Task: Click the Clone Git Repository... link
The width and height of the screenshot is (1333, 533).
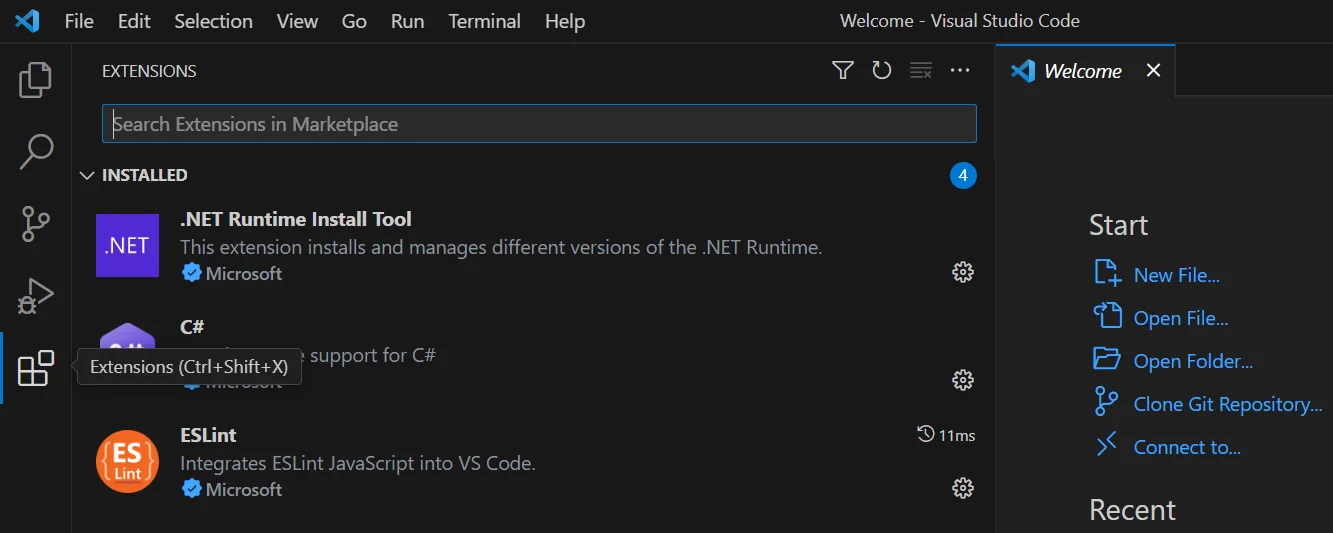Action: tap(1228, 404)
